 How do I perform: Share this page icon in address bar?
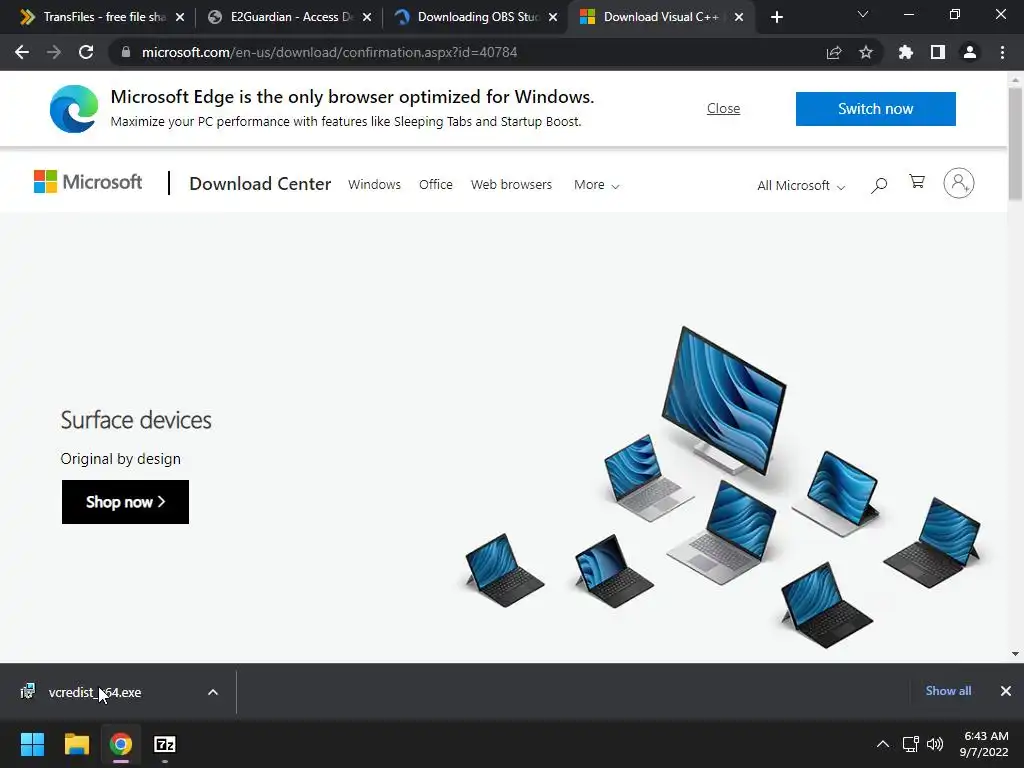click(x=834, y=52)
